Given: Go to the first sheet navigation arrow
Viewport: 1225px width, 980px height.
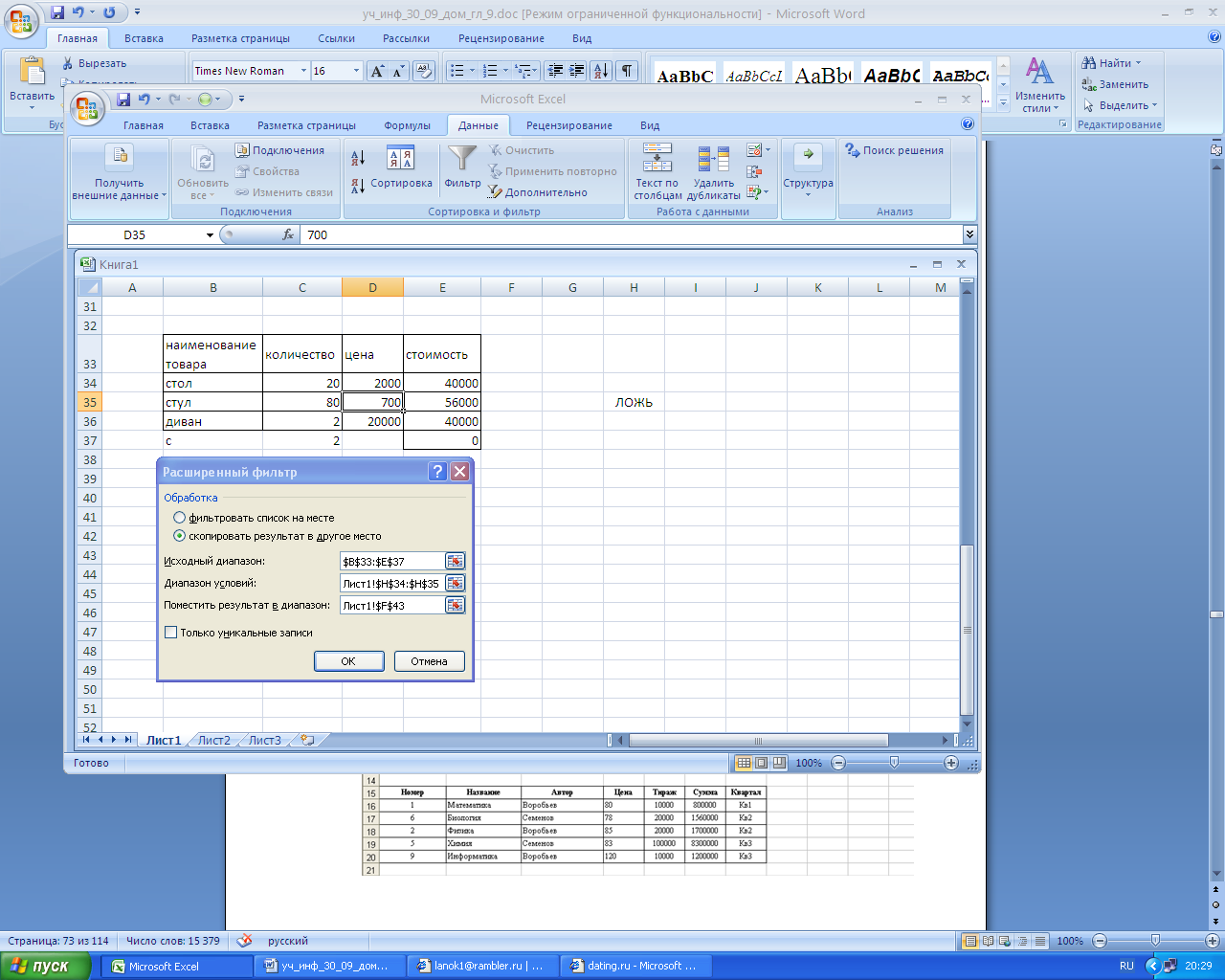Looking at the screenshot, I should pyautogui.click(x=87, y=740).
